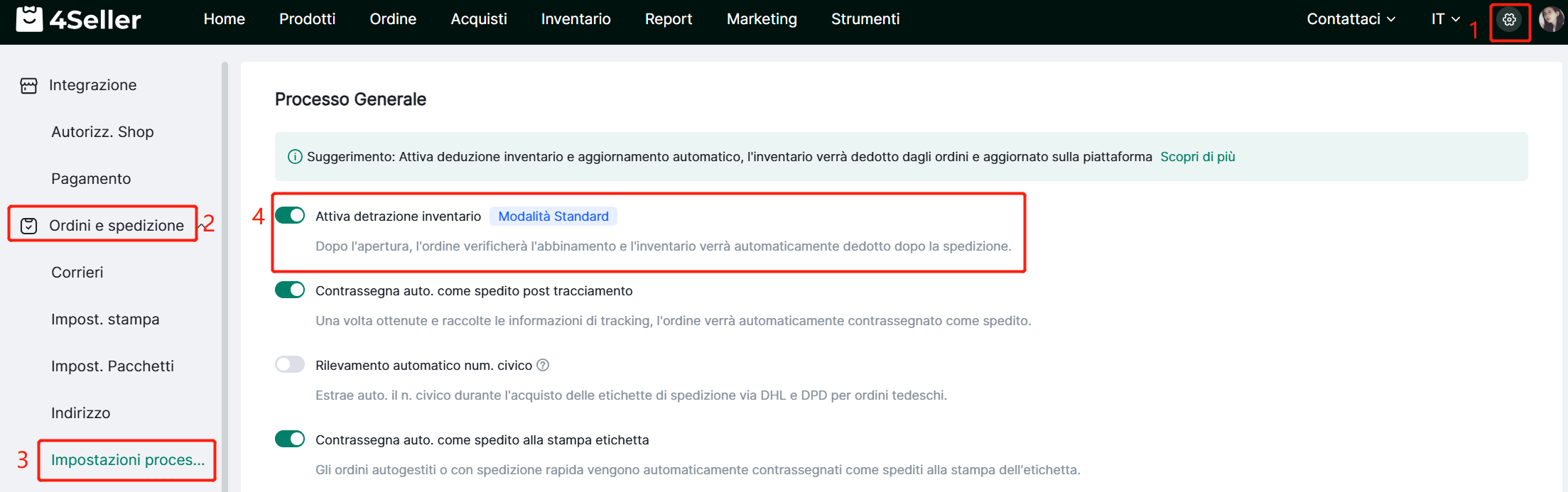Open the Inventario menu

[x=575, y=19]
